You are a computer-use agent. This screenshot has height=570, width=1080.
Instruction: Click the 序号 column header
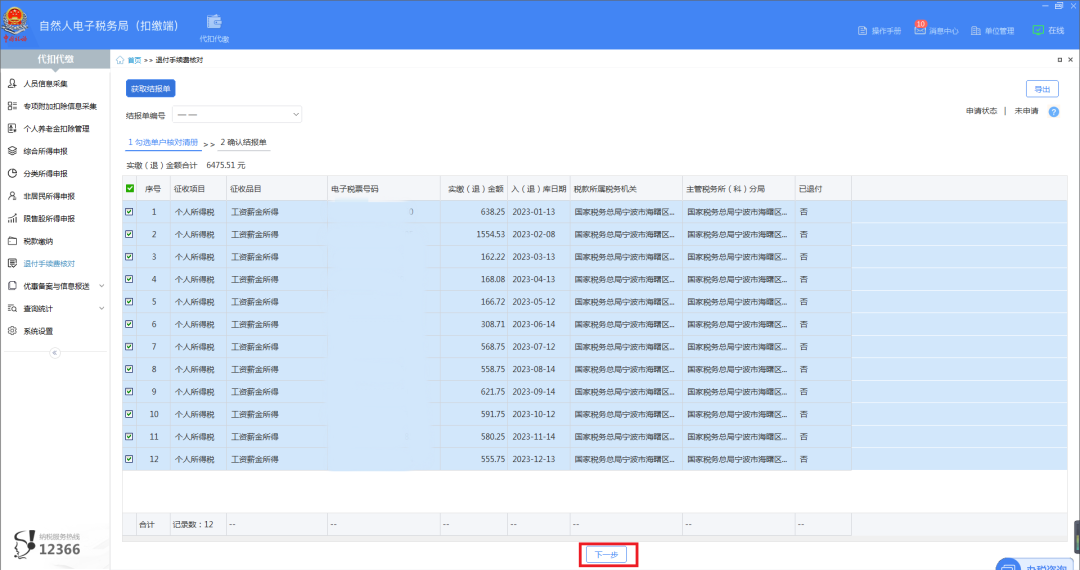pos(153,189)
